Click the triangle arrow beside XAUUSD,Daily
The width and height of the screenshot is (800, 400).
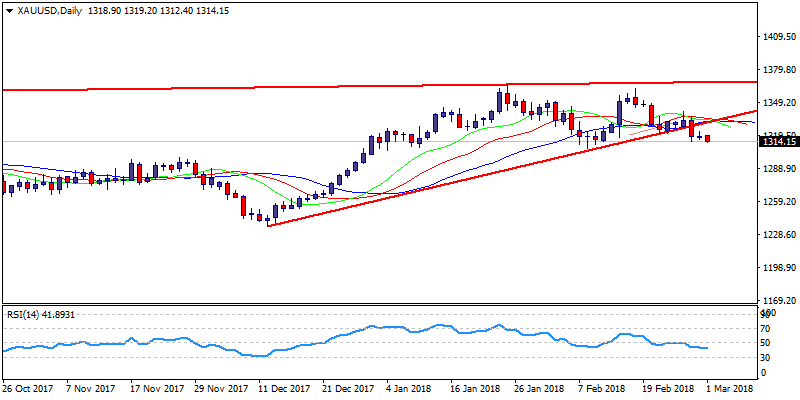(7, 10)
